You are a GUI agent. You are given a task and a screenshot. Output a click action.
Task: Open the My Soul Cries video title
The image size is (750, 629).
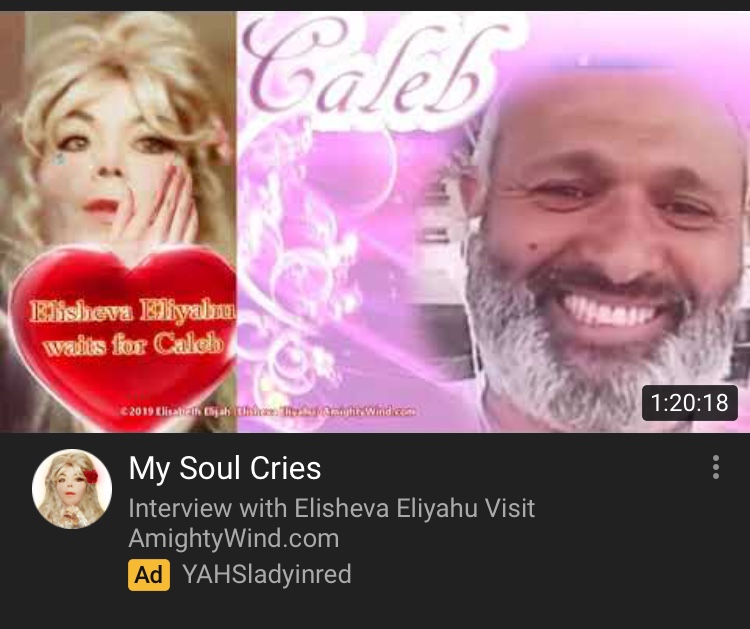(x=225, y=468)
